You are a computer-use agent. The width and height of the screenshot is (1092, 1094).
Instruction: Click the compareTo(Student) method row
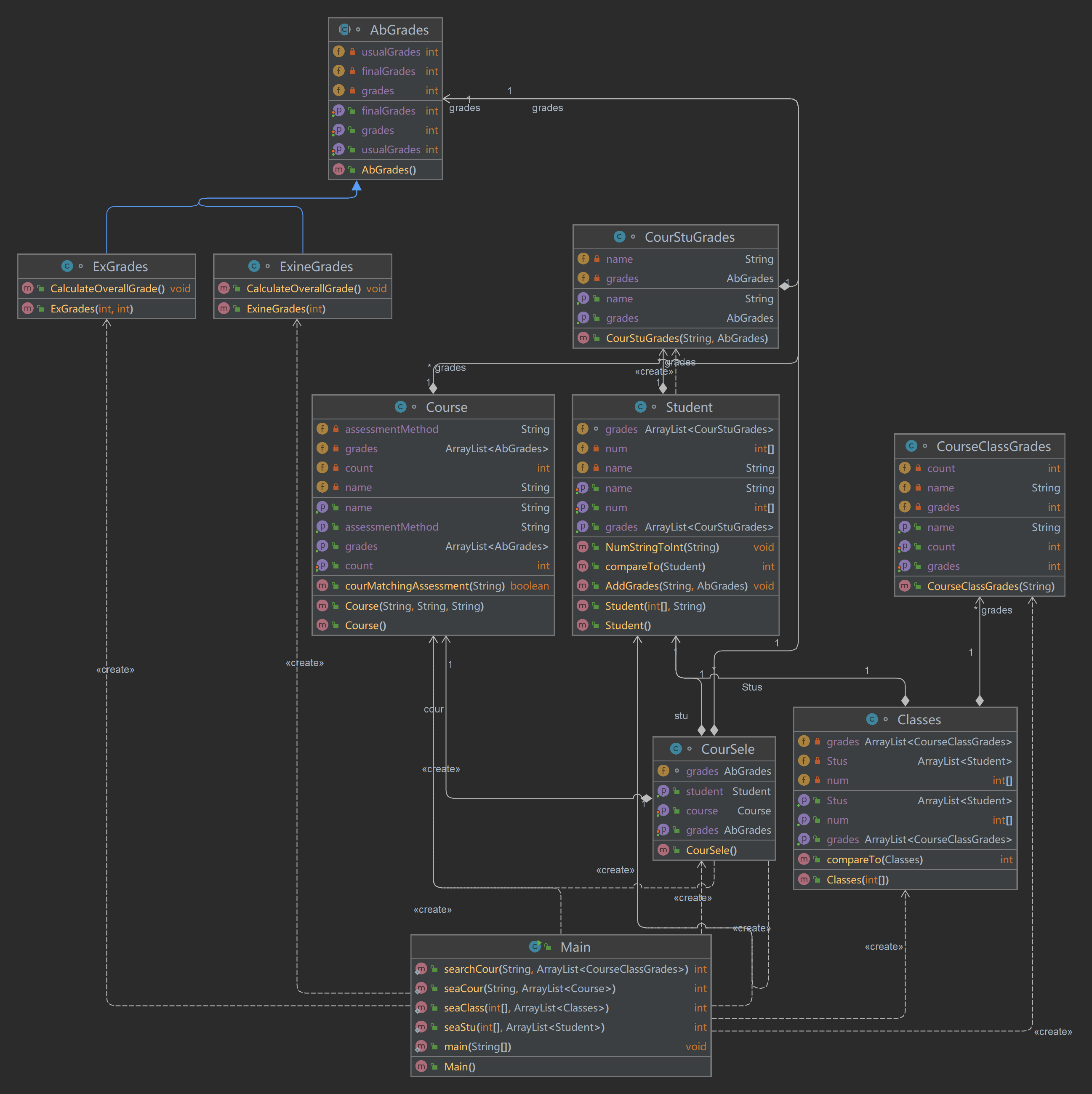tap(655, 566)
